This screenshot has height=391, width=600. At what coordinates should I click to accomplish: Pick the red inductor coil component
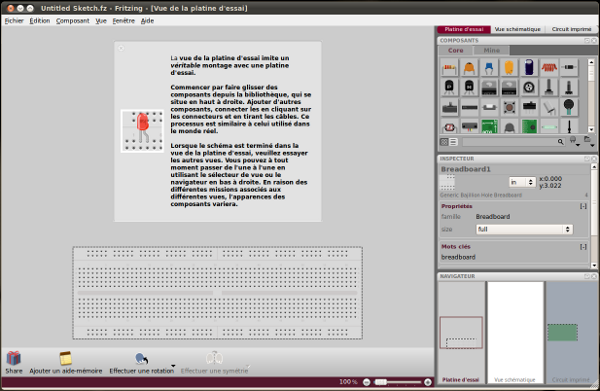[549, 68]
